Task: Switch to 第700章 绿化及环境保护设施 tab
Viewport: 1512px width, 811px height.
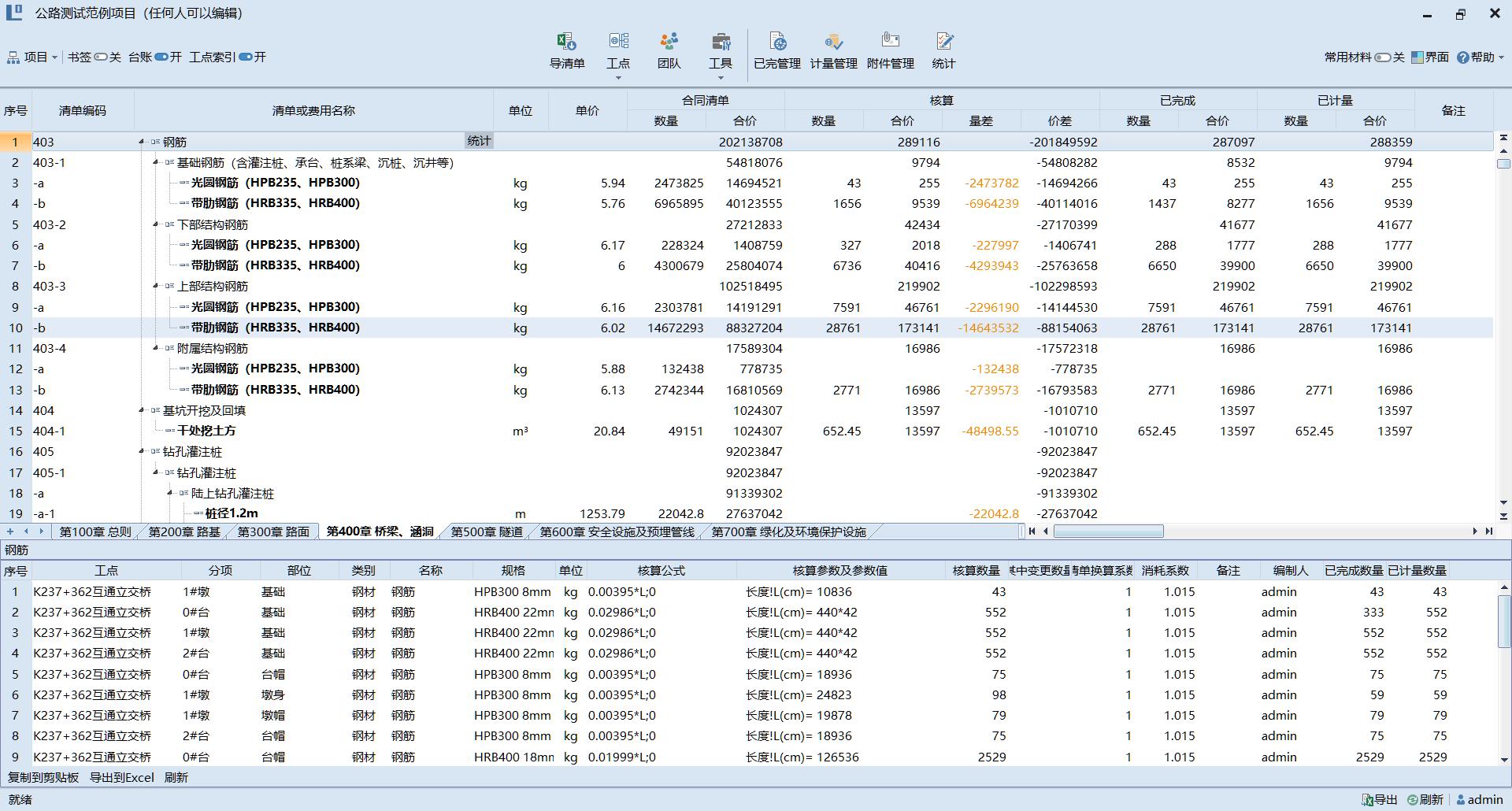Action: point(788,532)
